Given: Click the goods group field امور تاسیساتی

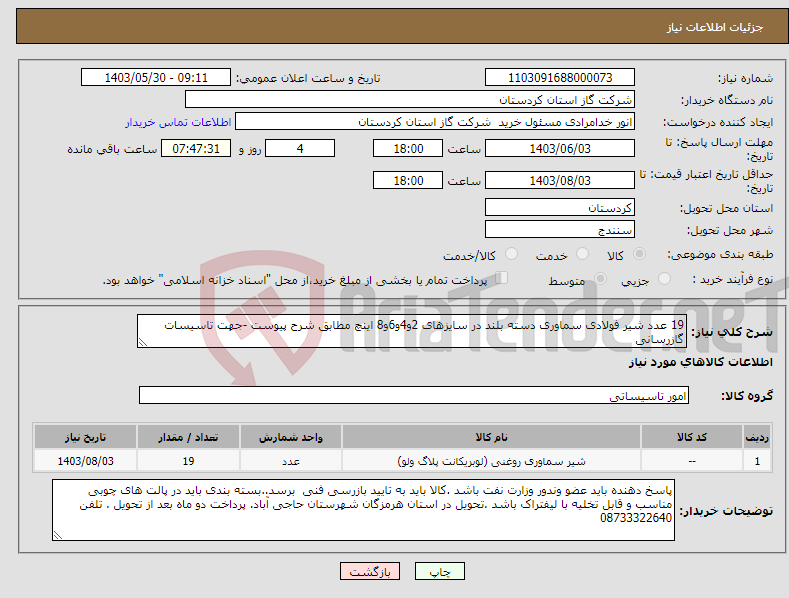Looking at the screenshot, I should pyautogui.click(x=414, y=396).
